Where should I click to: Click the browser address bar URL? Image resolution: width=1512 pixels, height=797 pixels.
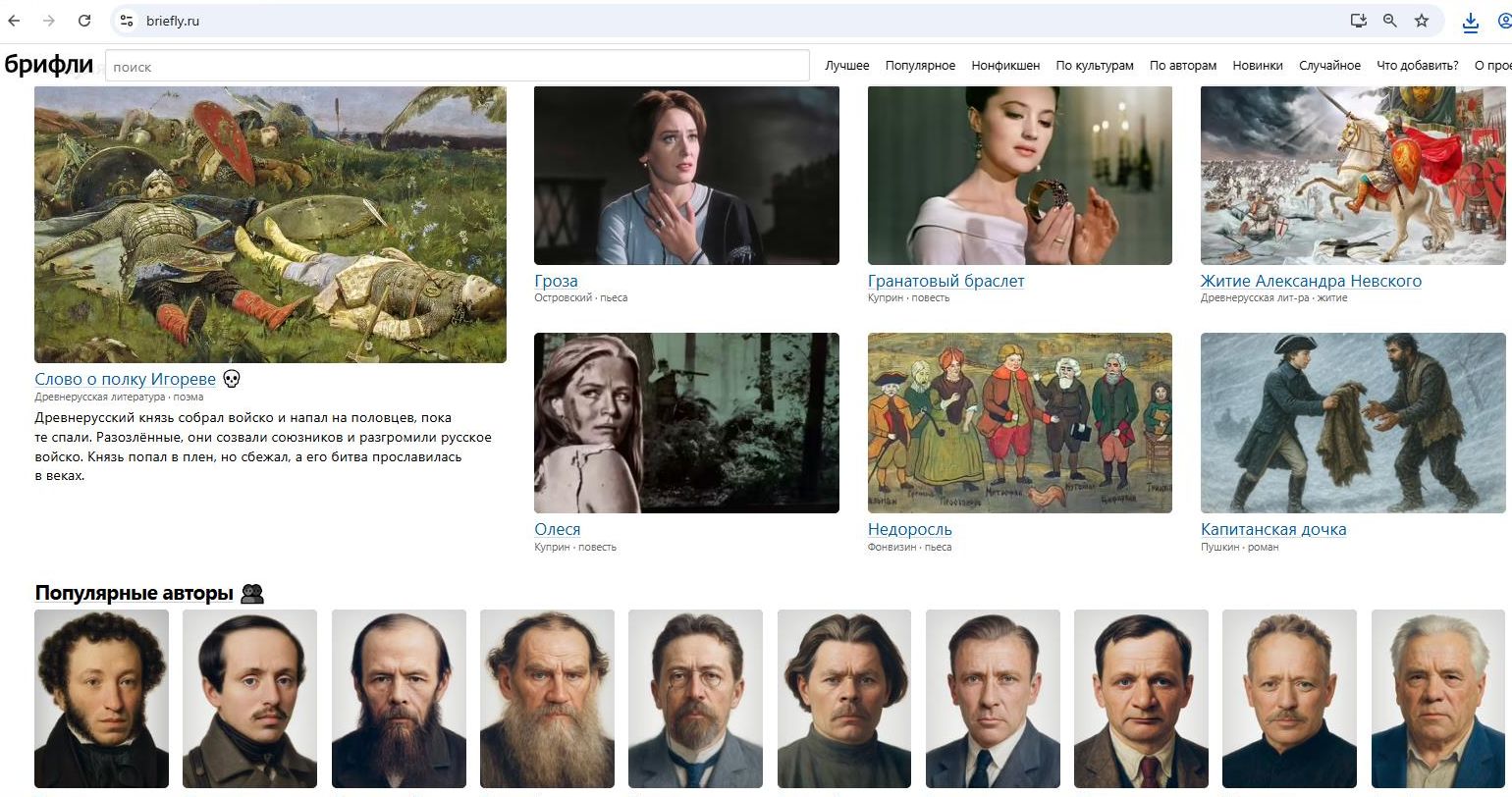(x=173, y=21)
